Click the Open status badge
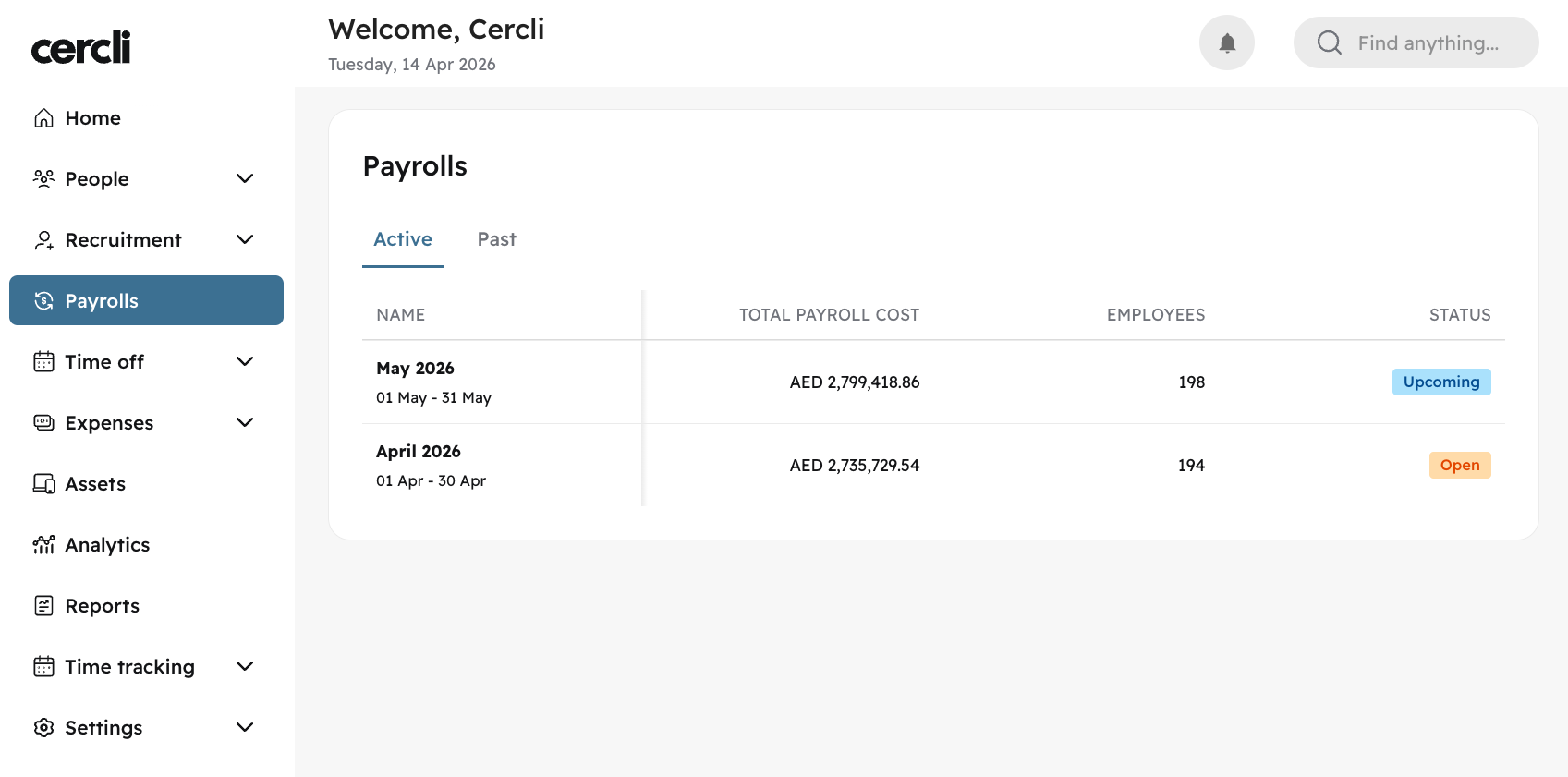Viewport: 1568px width, 777px height. 1459,465
